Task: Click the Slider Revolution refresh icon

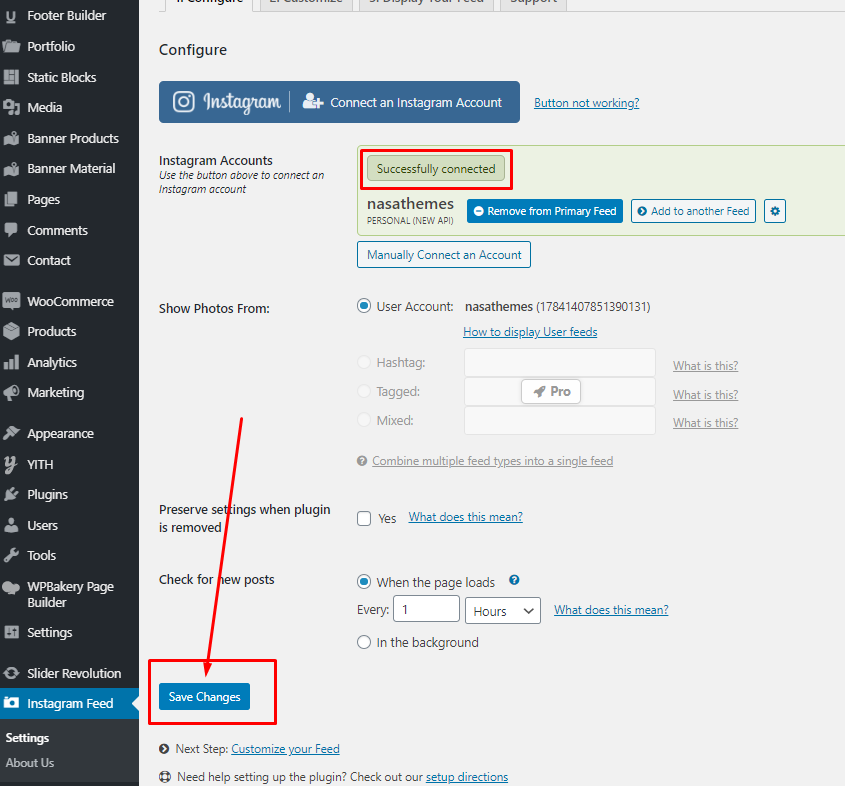Action: [x=11, y=673]
